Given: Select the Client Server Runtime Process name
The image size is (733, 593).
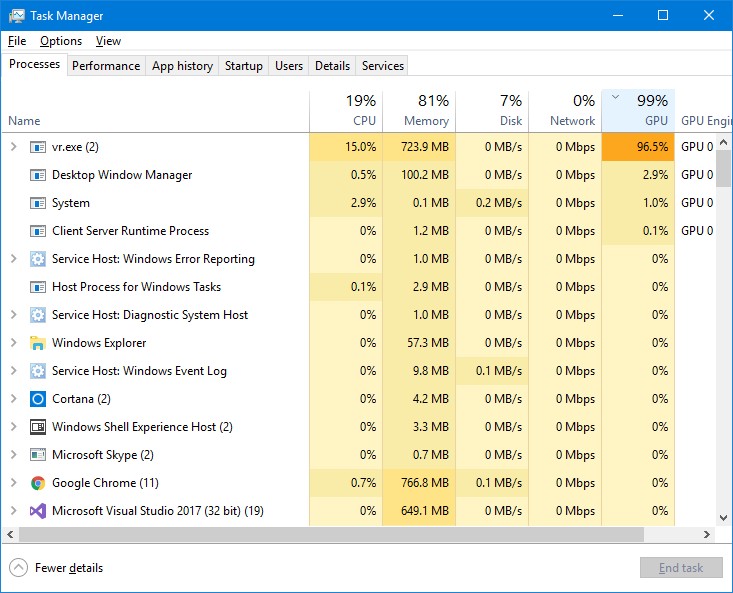Looking at the screenshot, I should click(x=130, y=231).
